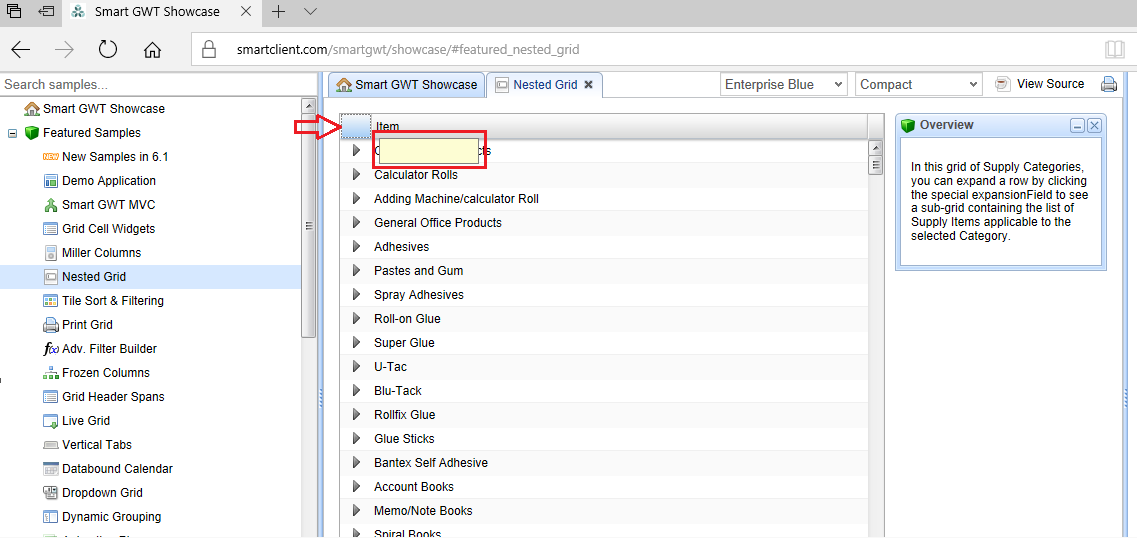Click the browser address bar URL
Viewport: 1137px width, 538px height.
point(408,50)
